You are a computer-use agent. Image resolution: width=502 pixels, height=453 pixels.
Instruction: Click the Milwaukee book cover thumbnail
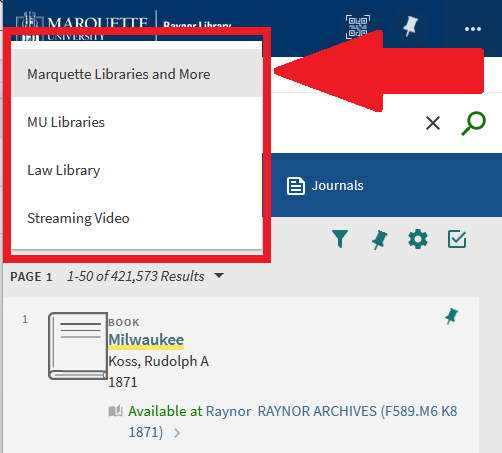[x=78, y=346]
